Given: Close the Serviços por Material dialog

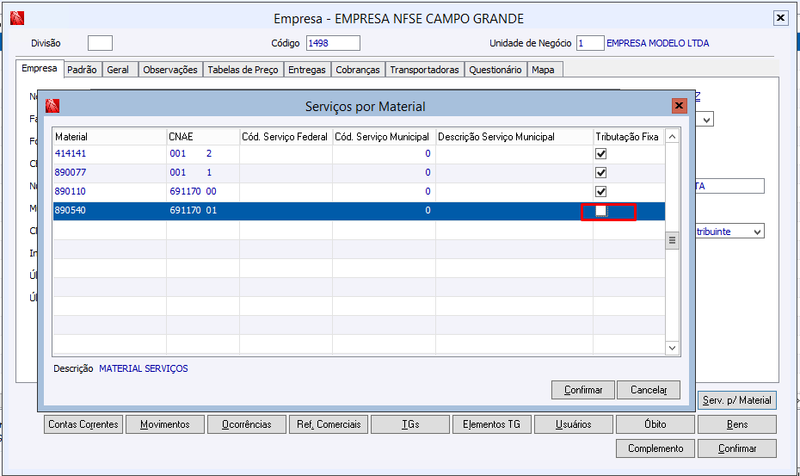Looking at the screenshot, I should [679, 106].
